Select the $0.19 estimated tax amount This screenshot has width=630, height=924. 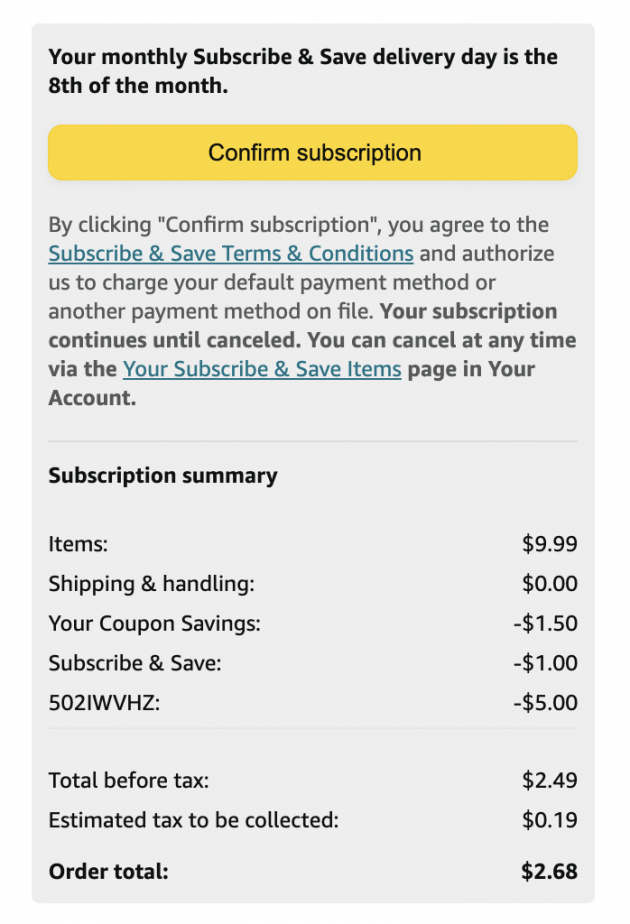click(x=549, y=821)
